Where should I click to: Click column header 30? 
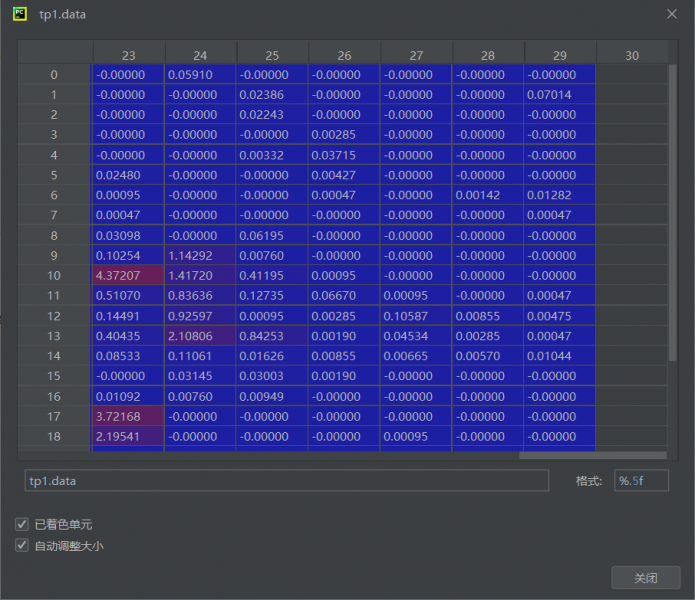(631, 56)
